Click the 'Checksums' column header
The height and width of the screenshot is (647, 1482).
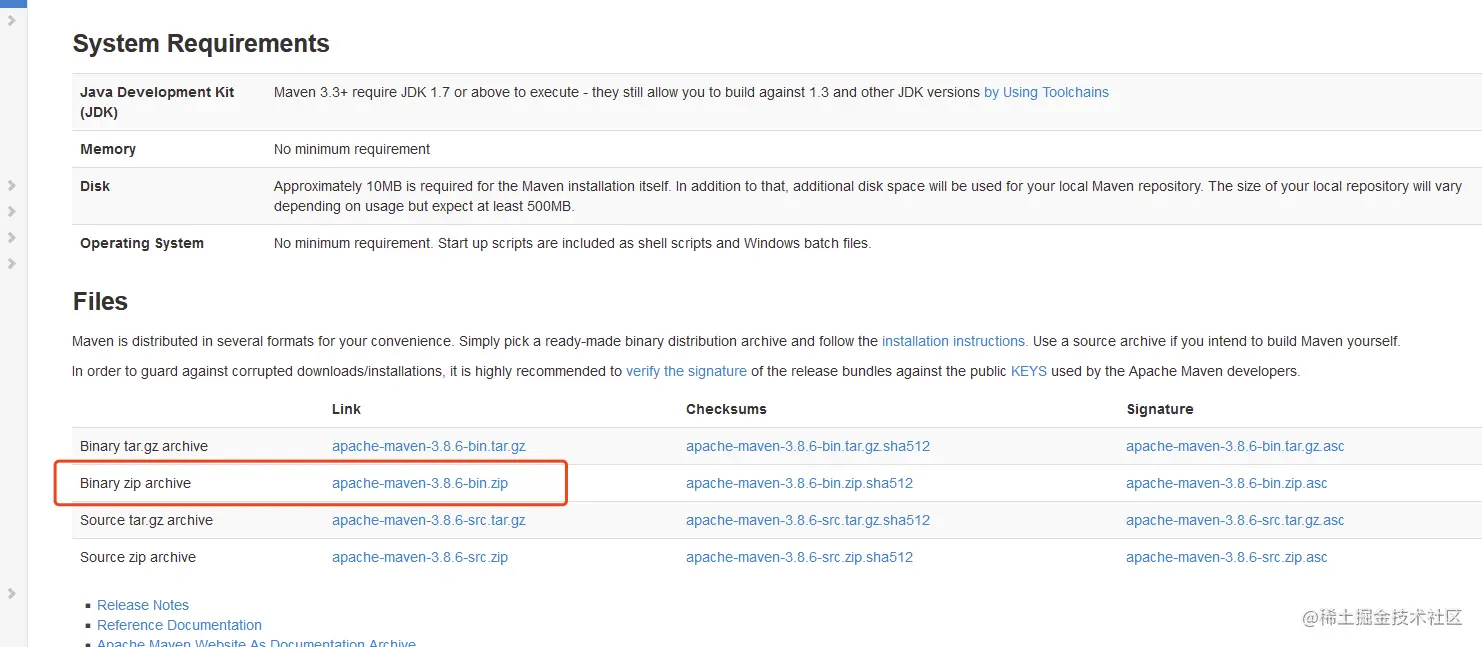pyautogui.click(x=726, y=409)
